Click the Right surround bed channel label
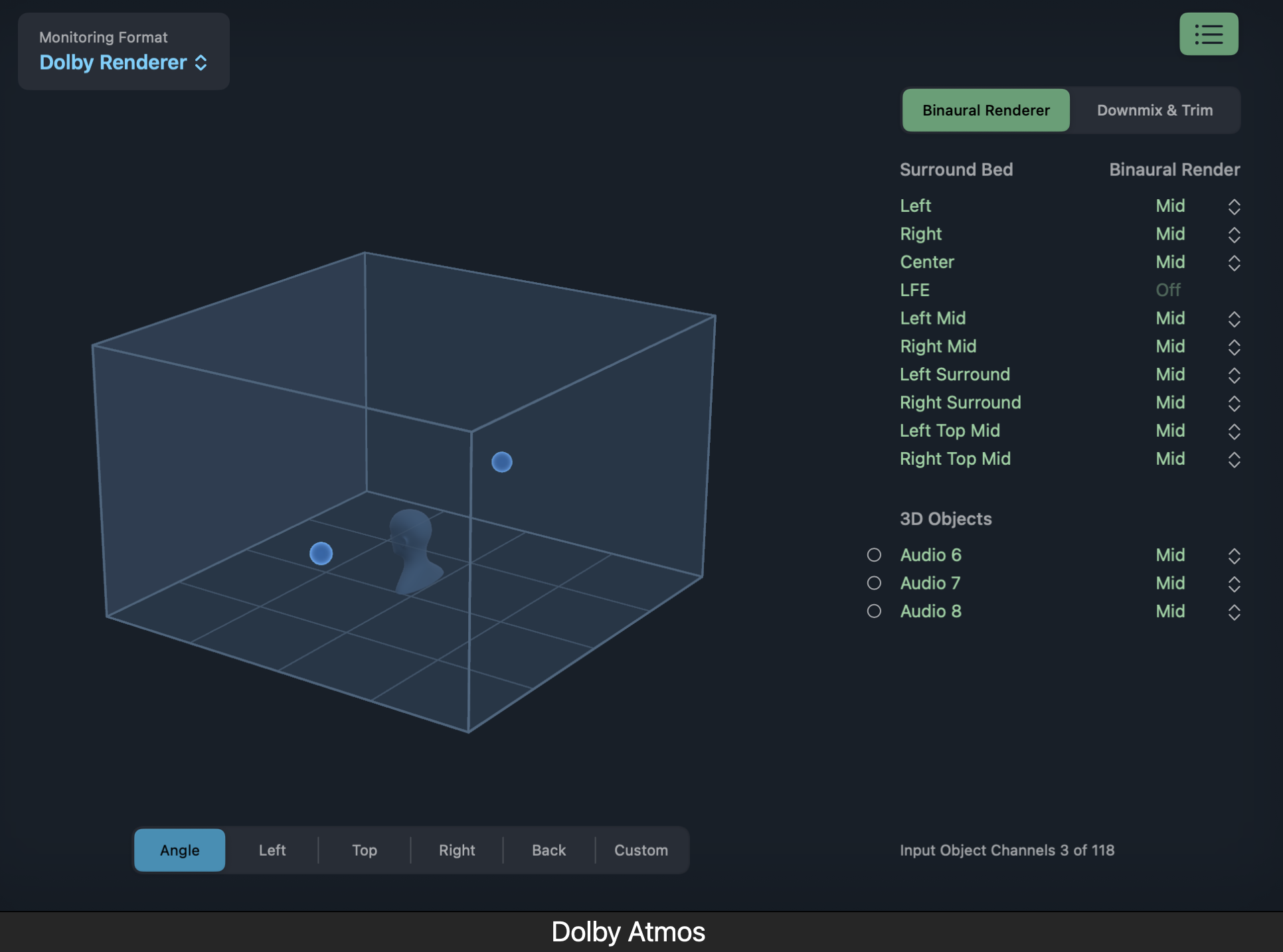 click(x=920, y=234)
